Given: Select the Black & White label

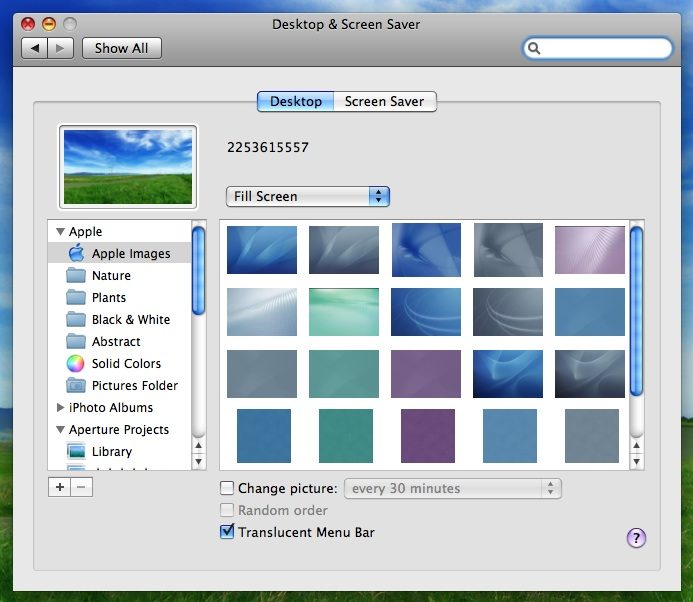Looking at the screenshot, I should 131,320.
